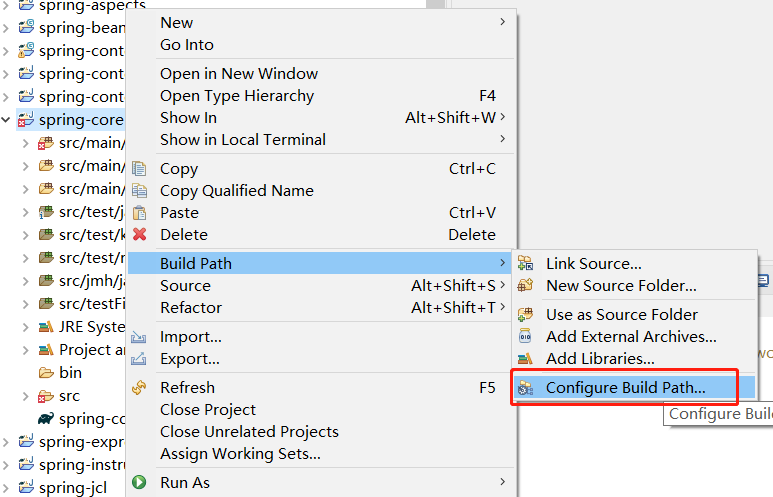Image resolution: width=773 pixels, height=497 pixels.
Task: Click the bin folder icon
Action: point(46,373)
